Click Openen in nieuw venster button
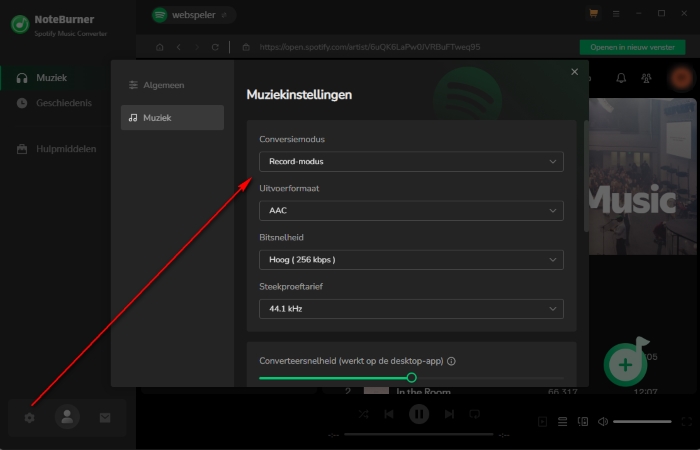Viewport: 700px width, 450px height. (632, 47)
